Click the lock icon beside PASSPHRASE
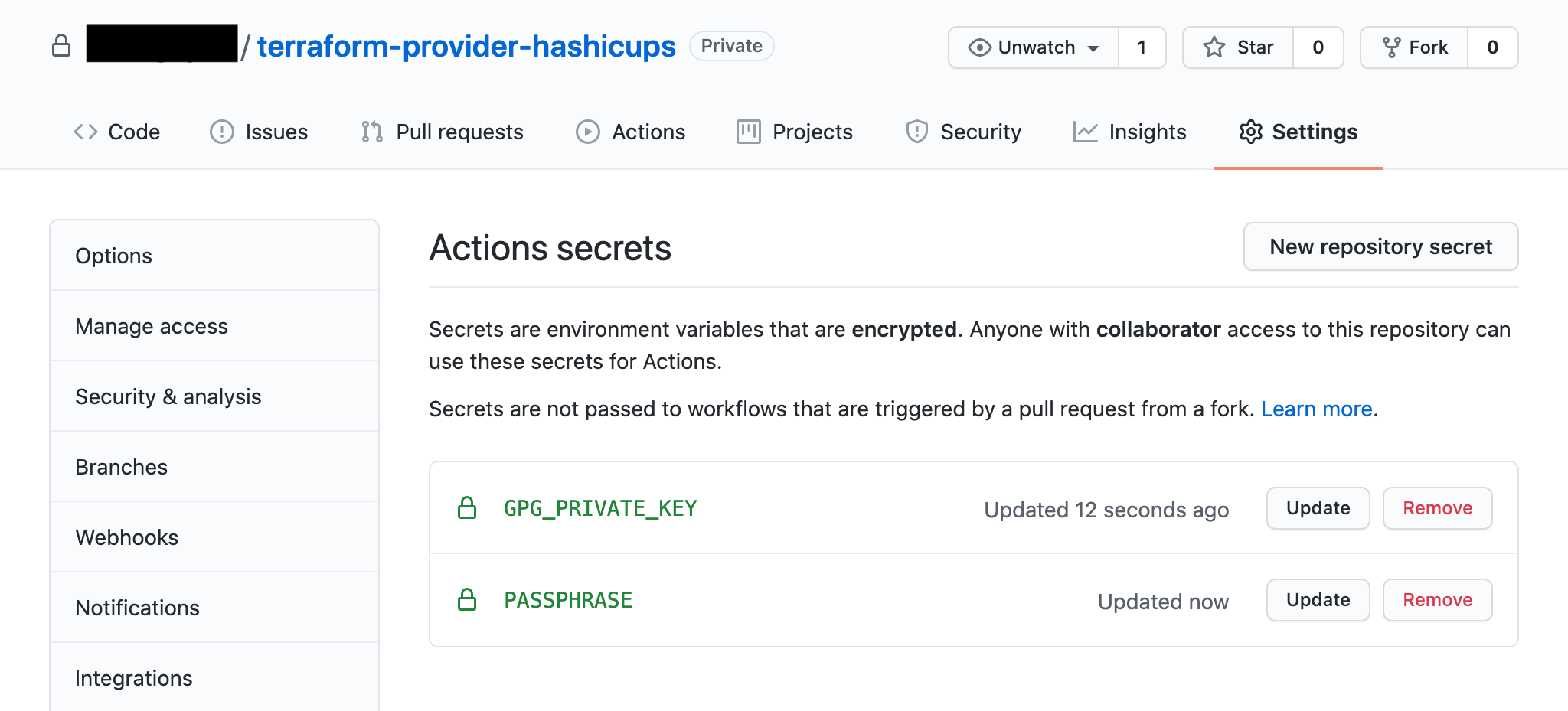The height and width of the screenshot is (711, 1568). pyautogui.click(x=467, y=600)
